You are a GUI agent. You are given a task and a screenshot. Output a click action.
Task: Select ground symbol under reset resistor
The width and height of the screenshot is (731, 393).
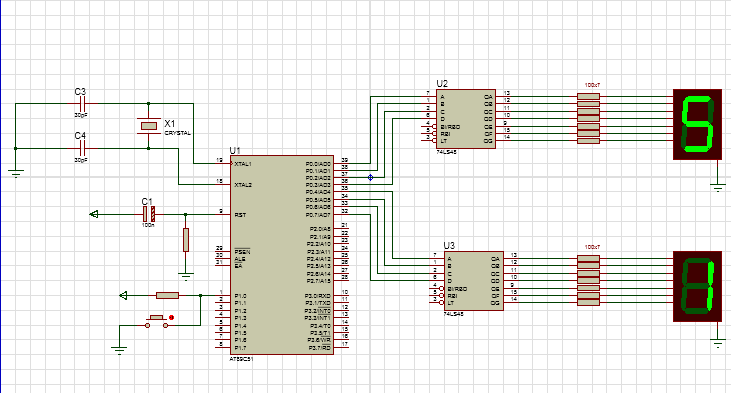pyautogui.click(x=186, y=276)
